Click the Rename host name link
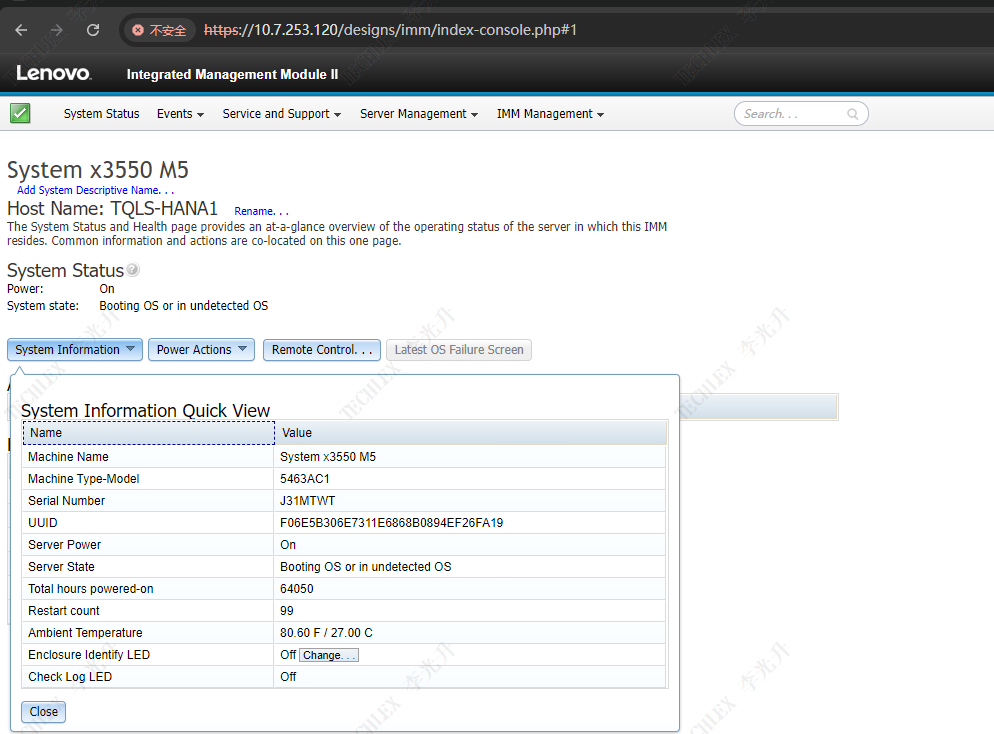 261,211
